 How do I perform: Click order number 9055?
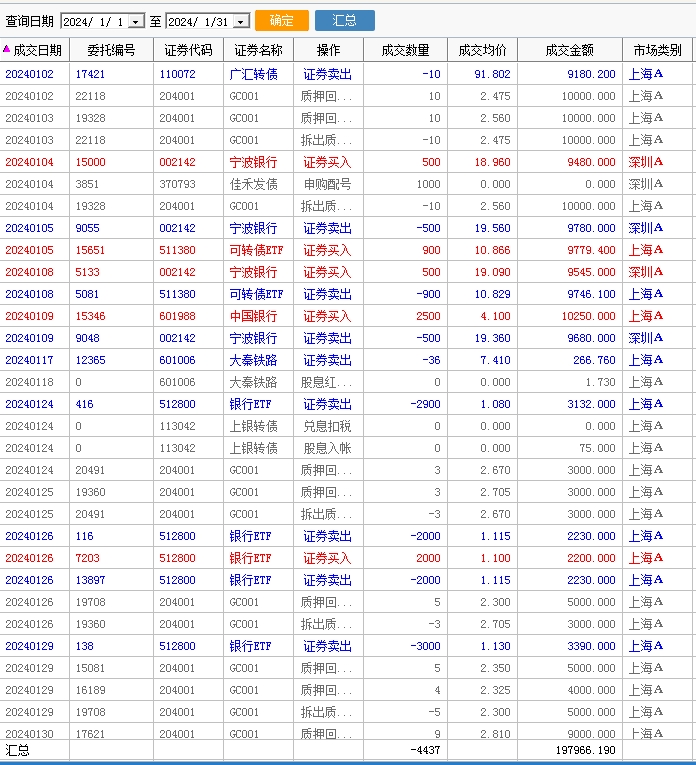pos(87,228)
